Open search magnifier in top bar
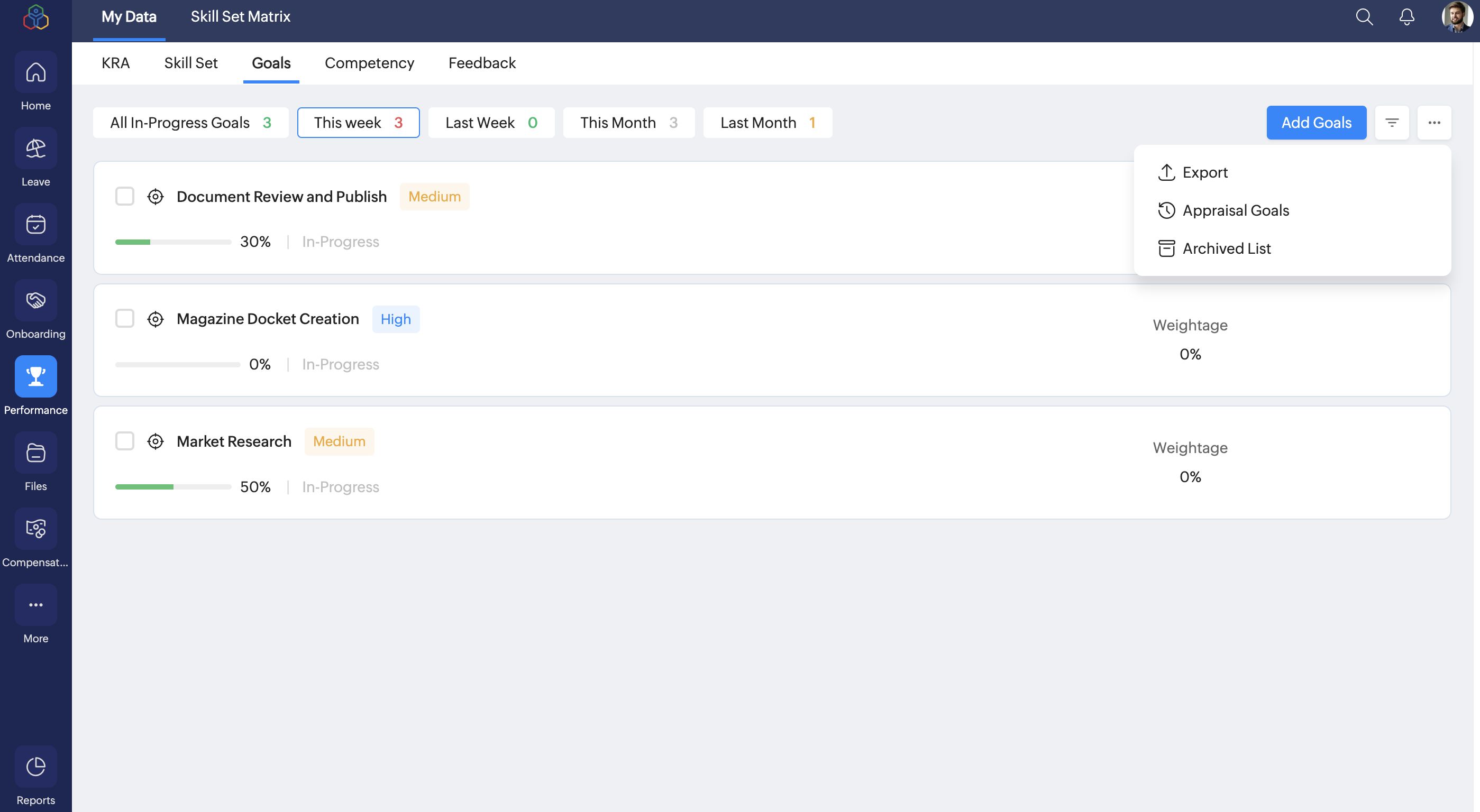Screen dimensions: 1480x812 click(1364, 17)
